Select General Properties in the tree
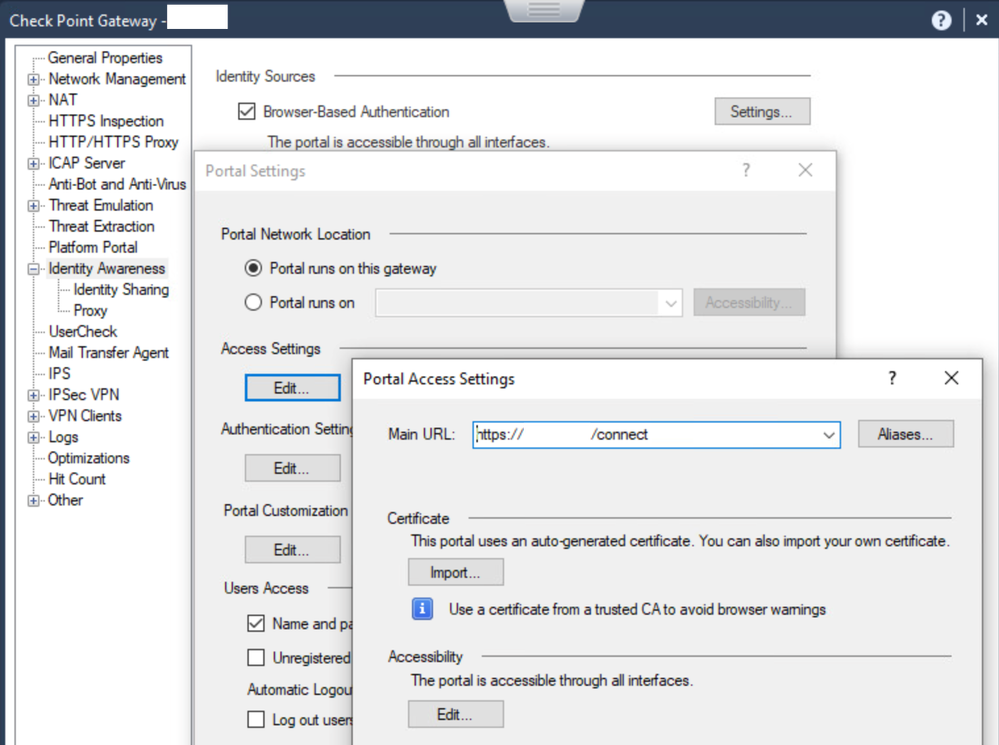Screen dimensions: 999x745 (105, 58)
